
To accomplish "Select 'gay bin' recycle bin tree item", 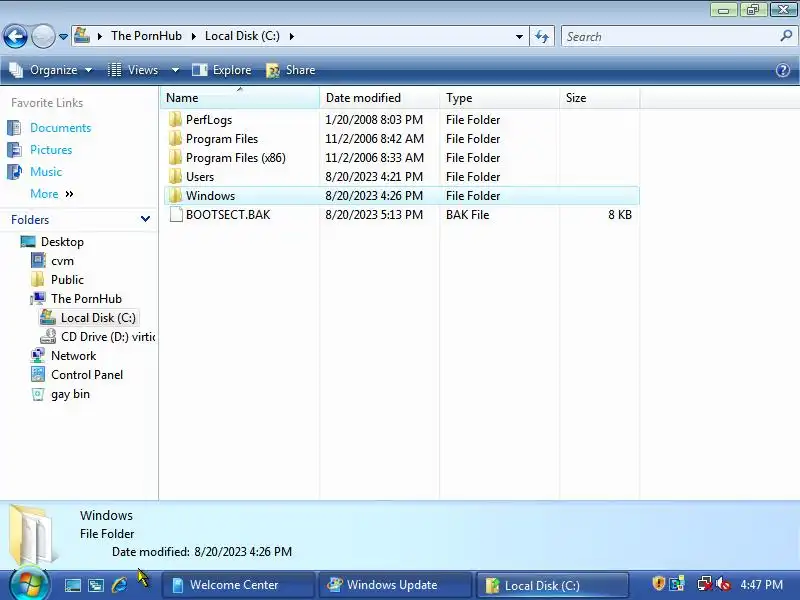I will coord(70,394).
